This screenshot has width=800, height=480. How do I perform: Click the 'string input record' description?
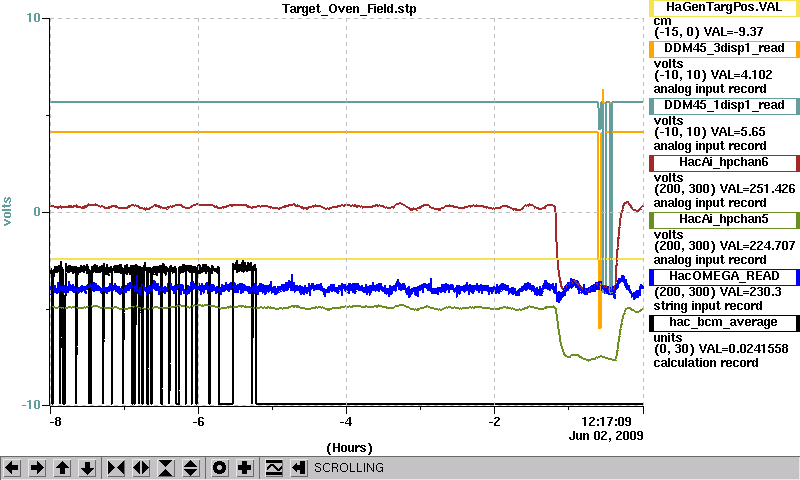coord(708,306)
